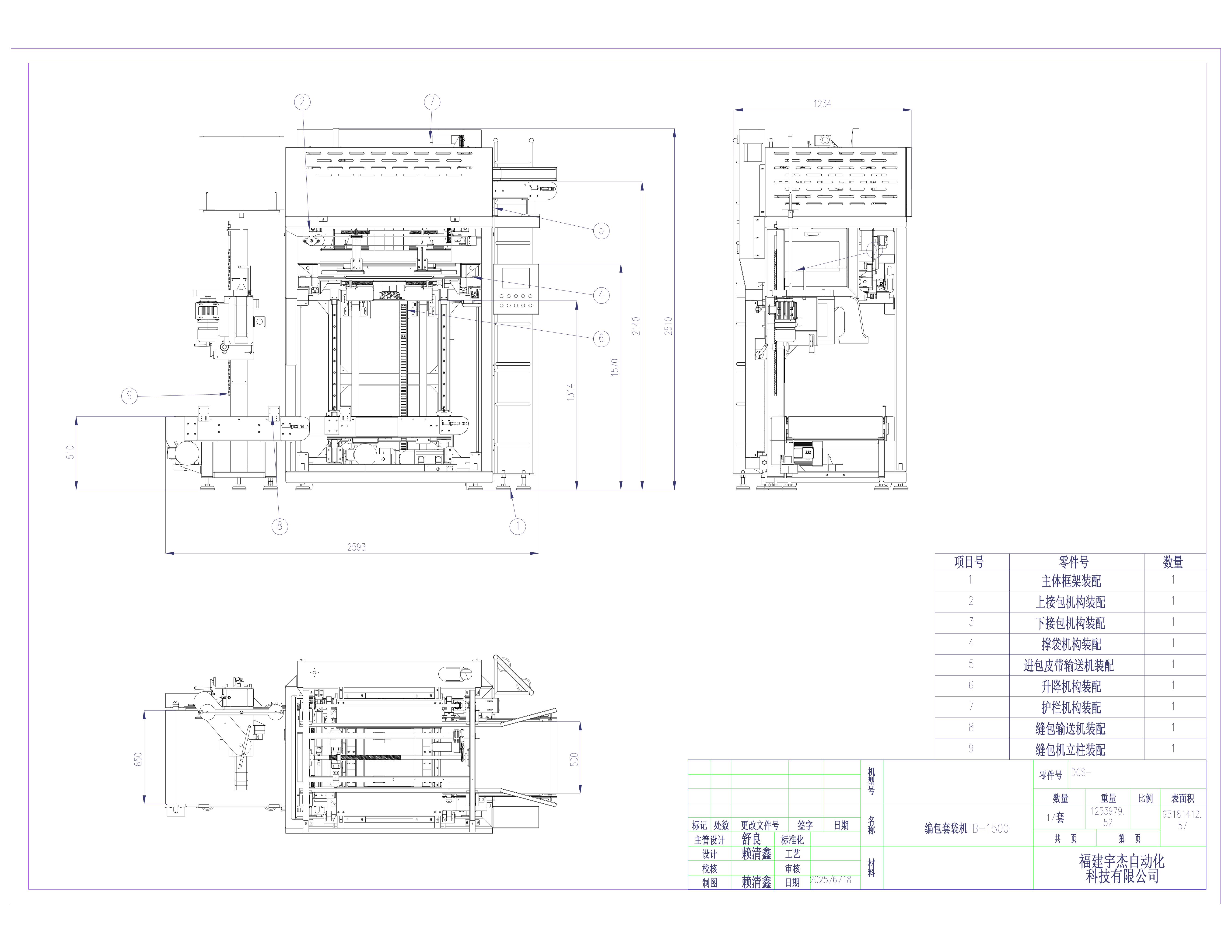Select the 标准化 label
1232x952 pixels.
tap(793, 840)
